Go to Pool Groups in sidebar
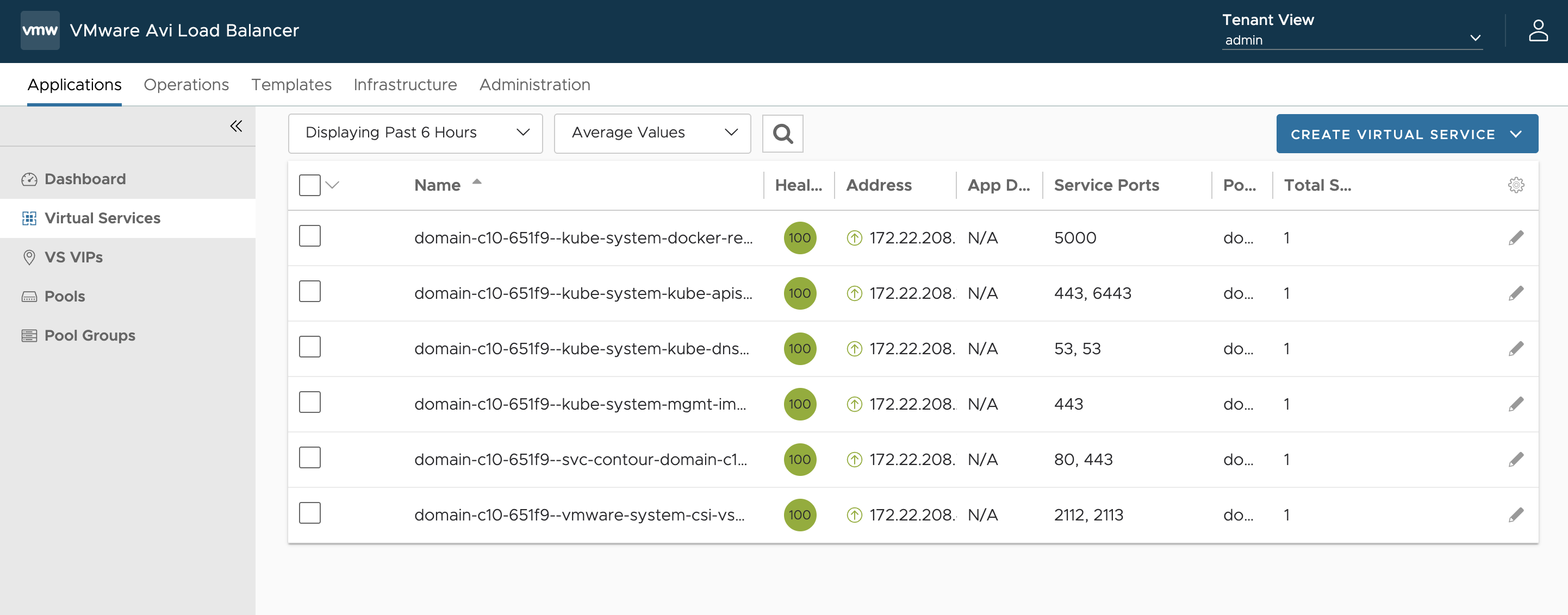Screen dimensions: 1568x615 click(90, 335)
